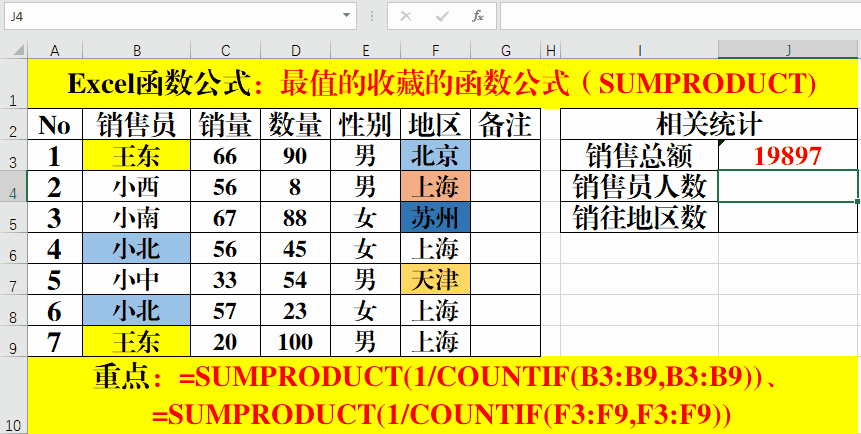The image size is (861, 434).
Task: Select the 销往地区数 label cell
Action: (x=639, y=218)
